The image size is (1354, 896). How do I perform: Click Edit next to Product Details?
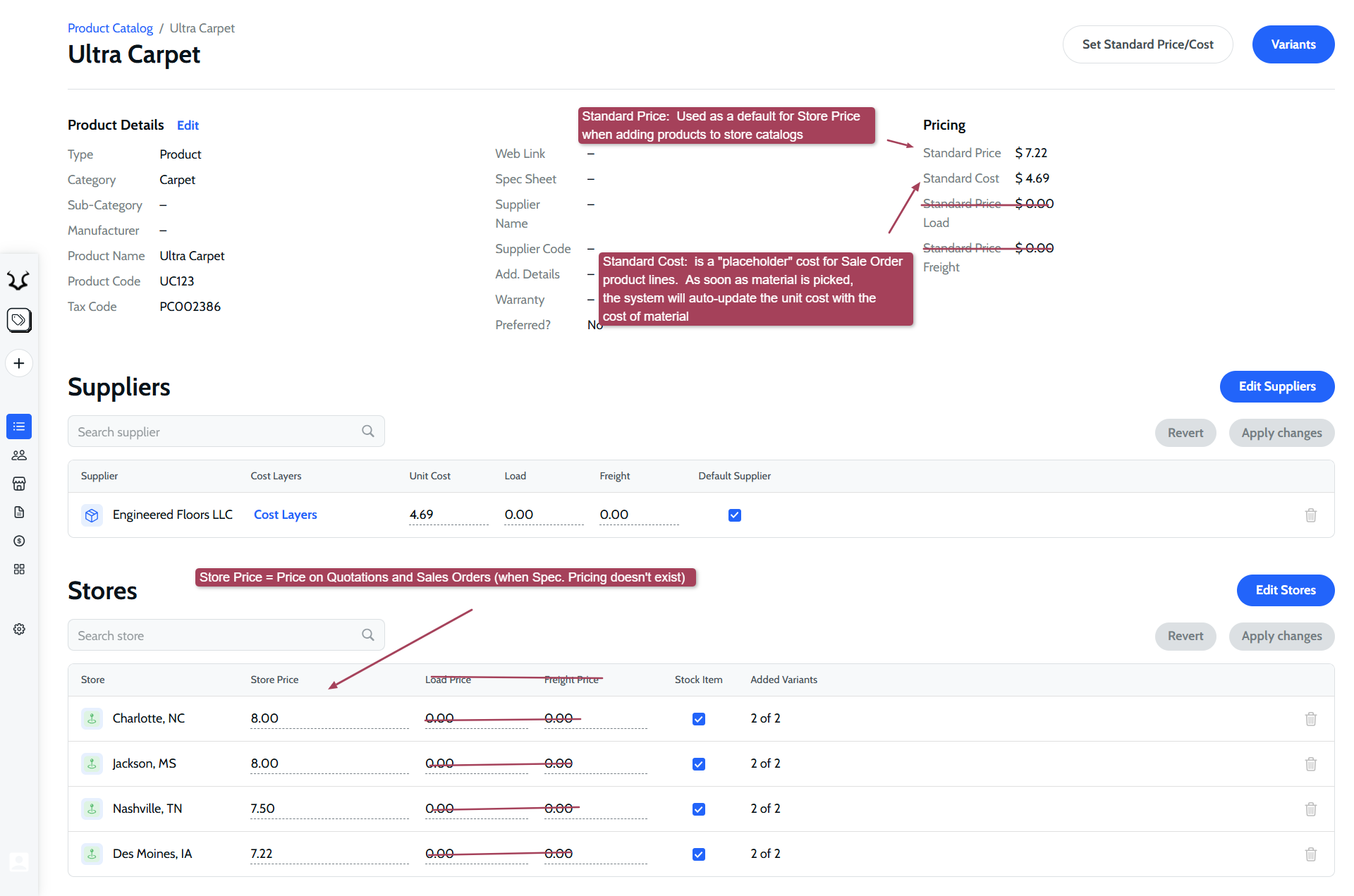(188, 125)
